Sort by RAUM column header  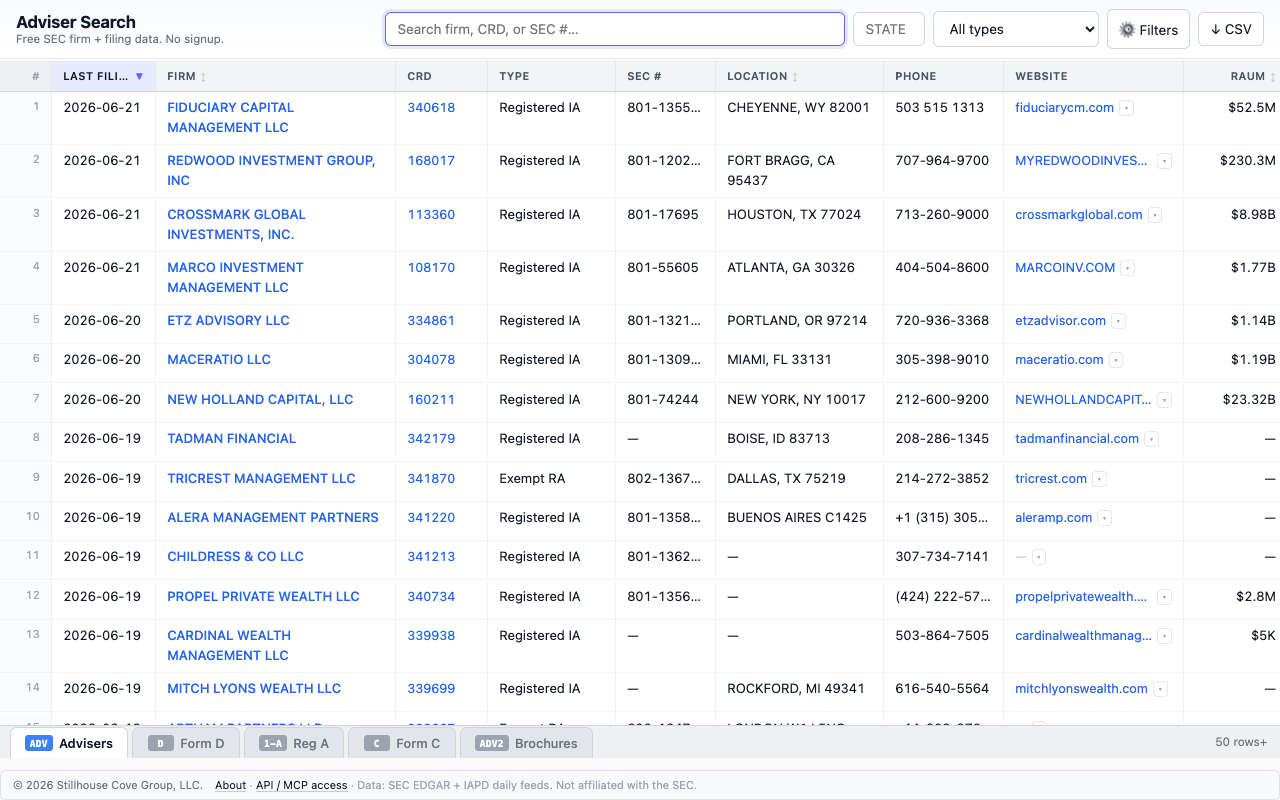pyautogui.click(x=1232, y=76)
